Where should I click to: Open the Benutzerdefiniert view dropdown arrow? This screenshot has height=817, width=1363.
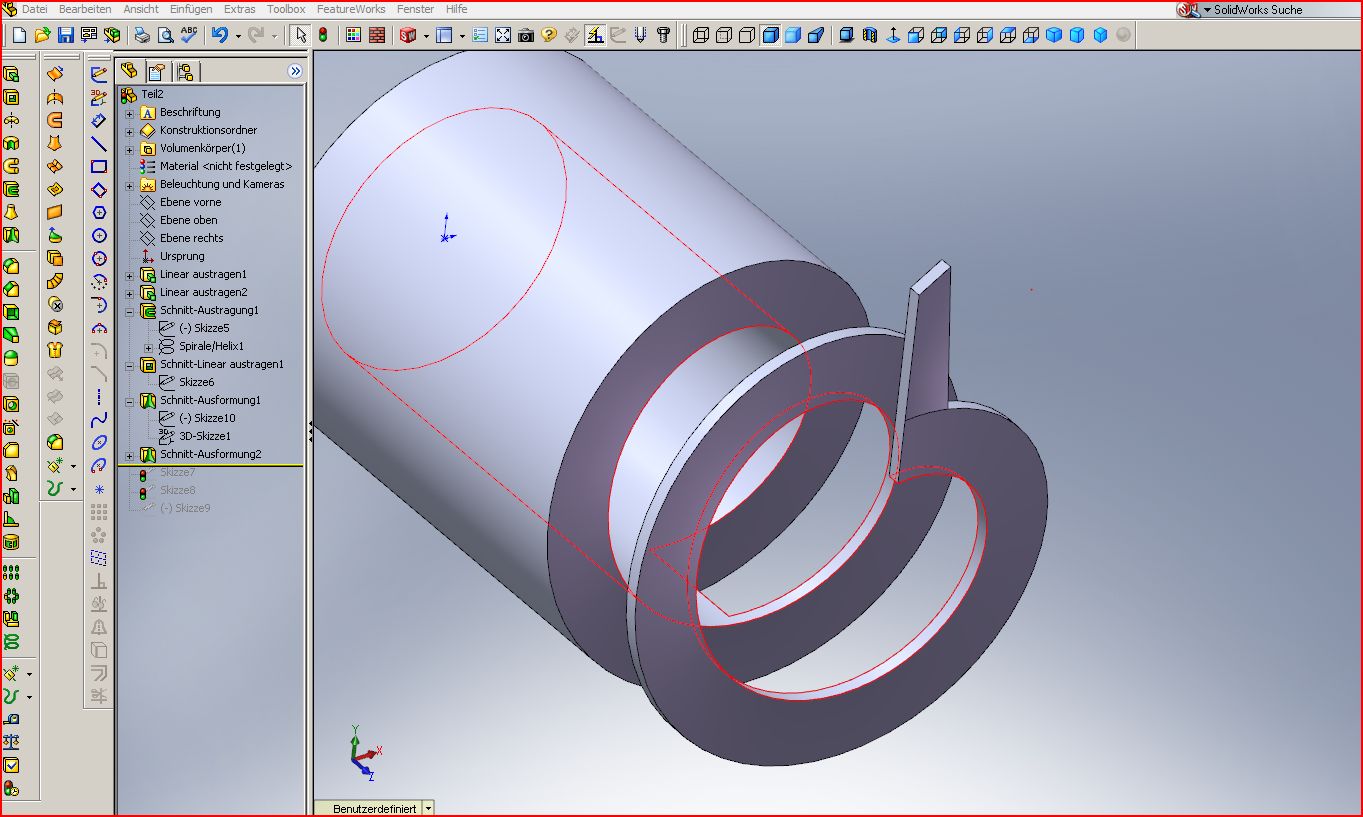tap(428, 808)
